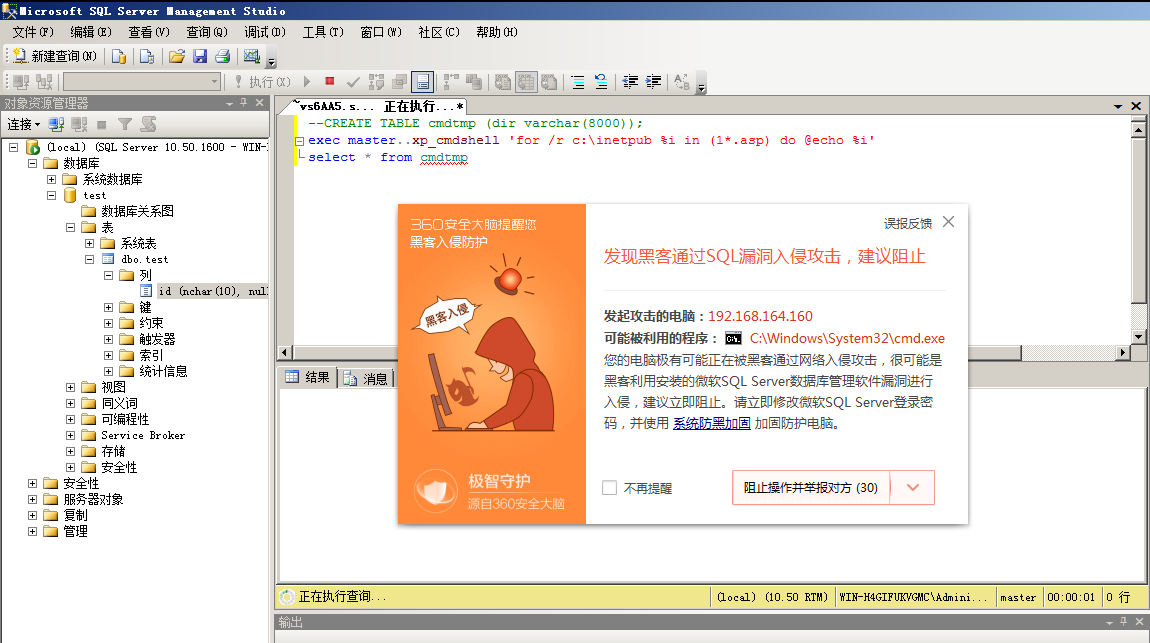The height and width of the screenshot is (643, 1150).
Task: Click the Increase Indent icon
Action: click(653, 82)
